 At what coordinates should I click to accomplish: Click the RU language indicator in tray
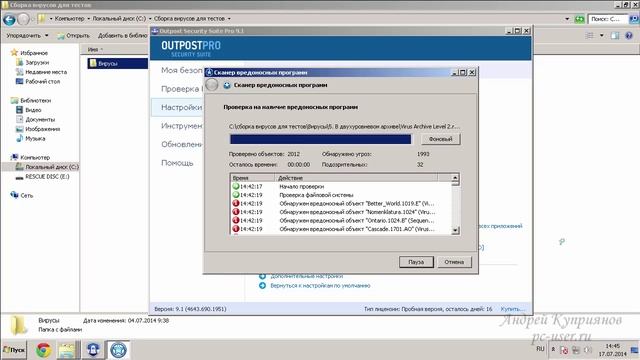click(x=540, y=349)
